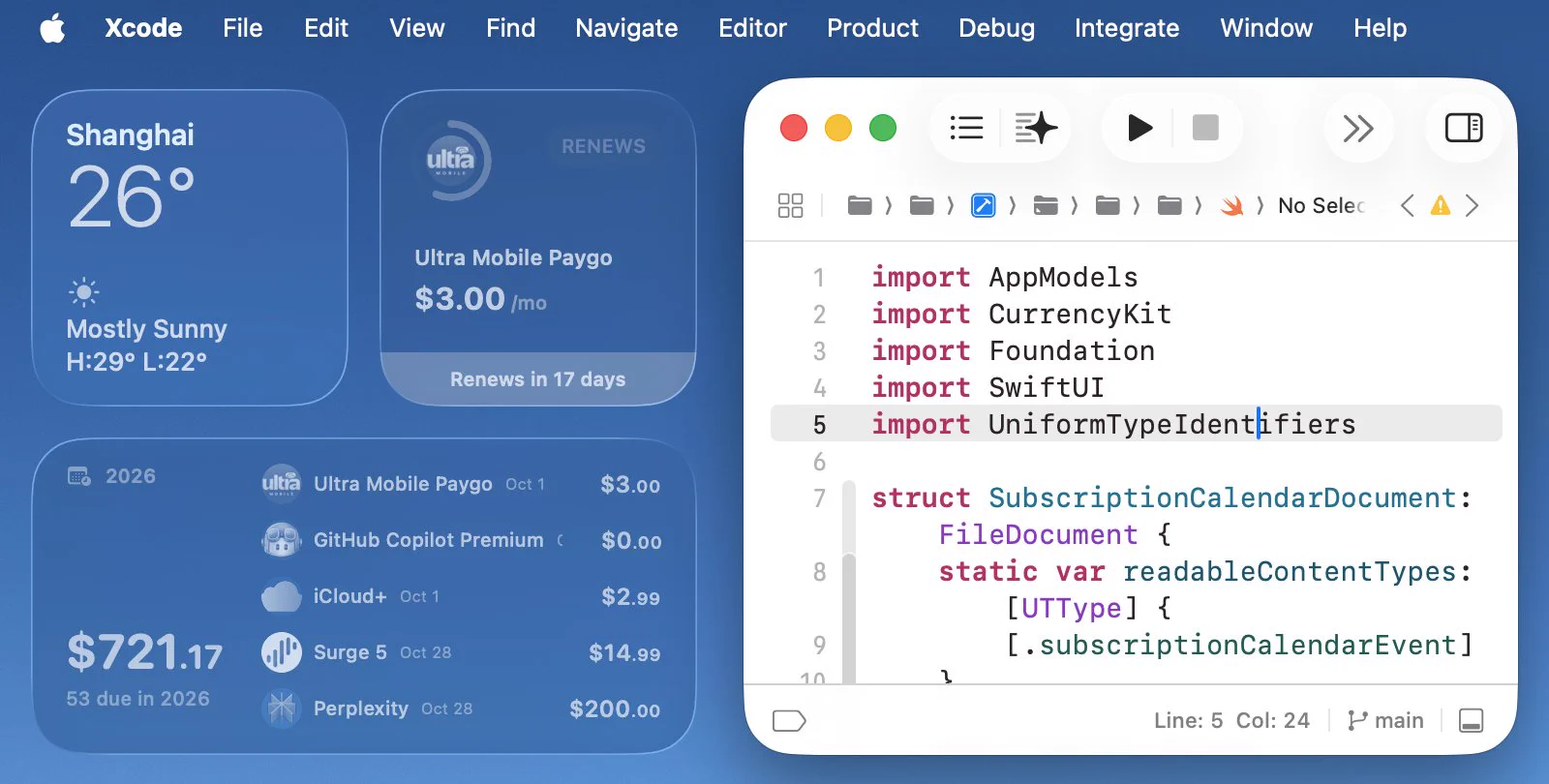Screen dimensions: 1549x784
Task: Stop the running scheme
Action: click(1205, 128)
